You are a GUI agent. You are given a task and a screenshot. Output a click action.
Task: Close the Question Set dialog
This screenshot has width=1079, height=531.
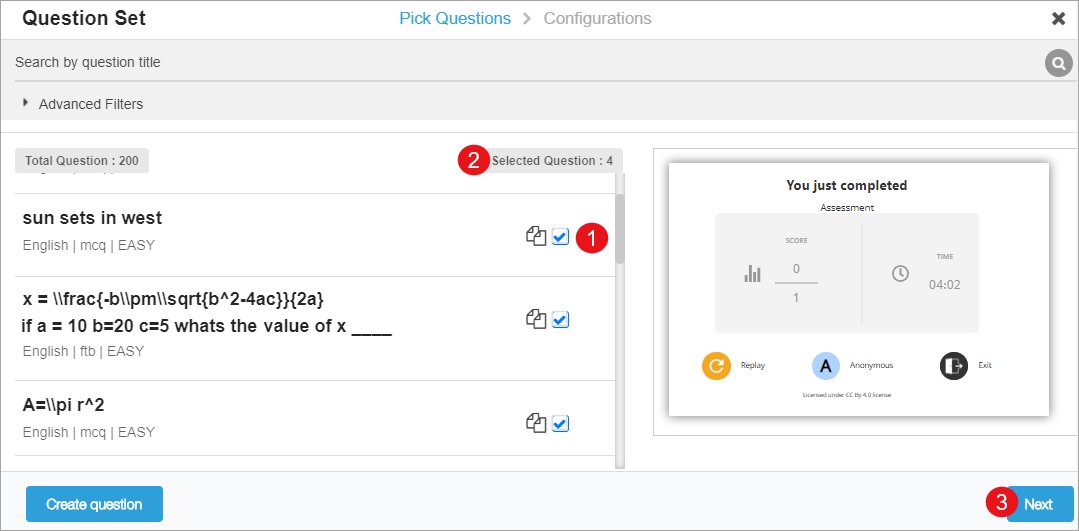[1058, 18]
